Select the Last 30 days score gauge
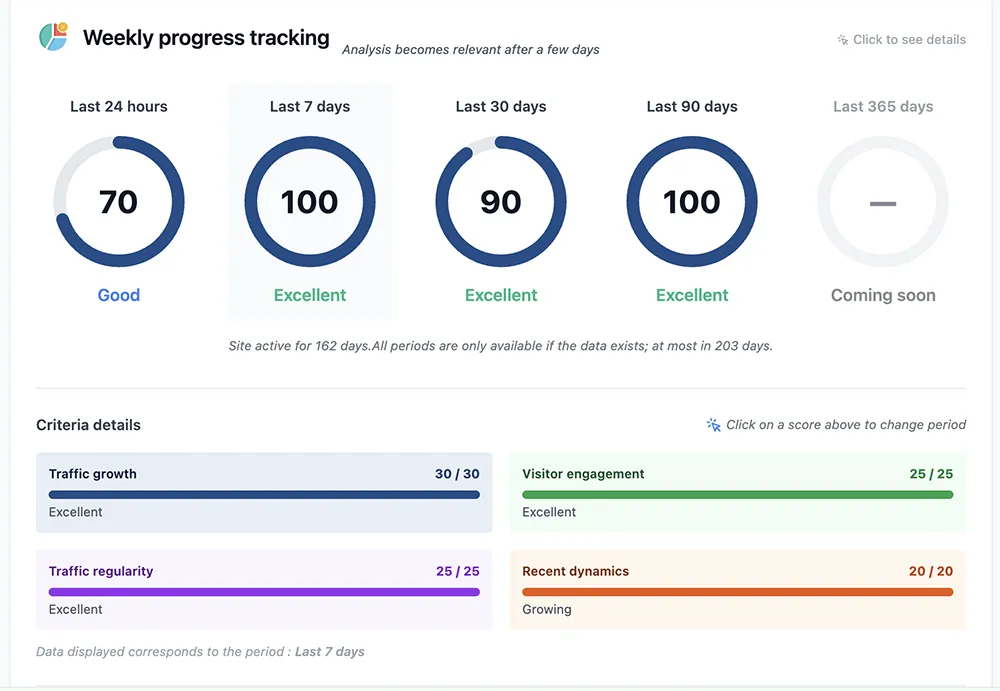The image size is (1000, 691). [501, 201]
